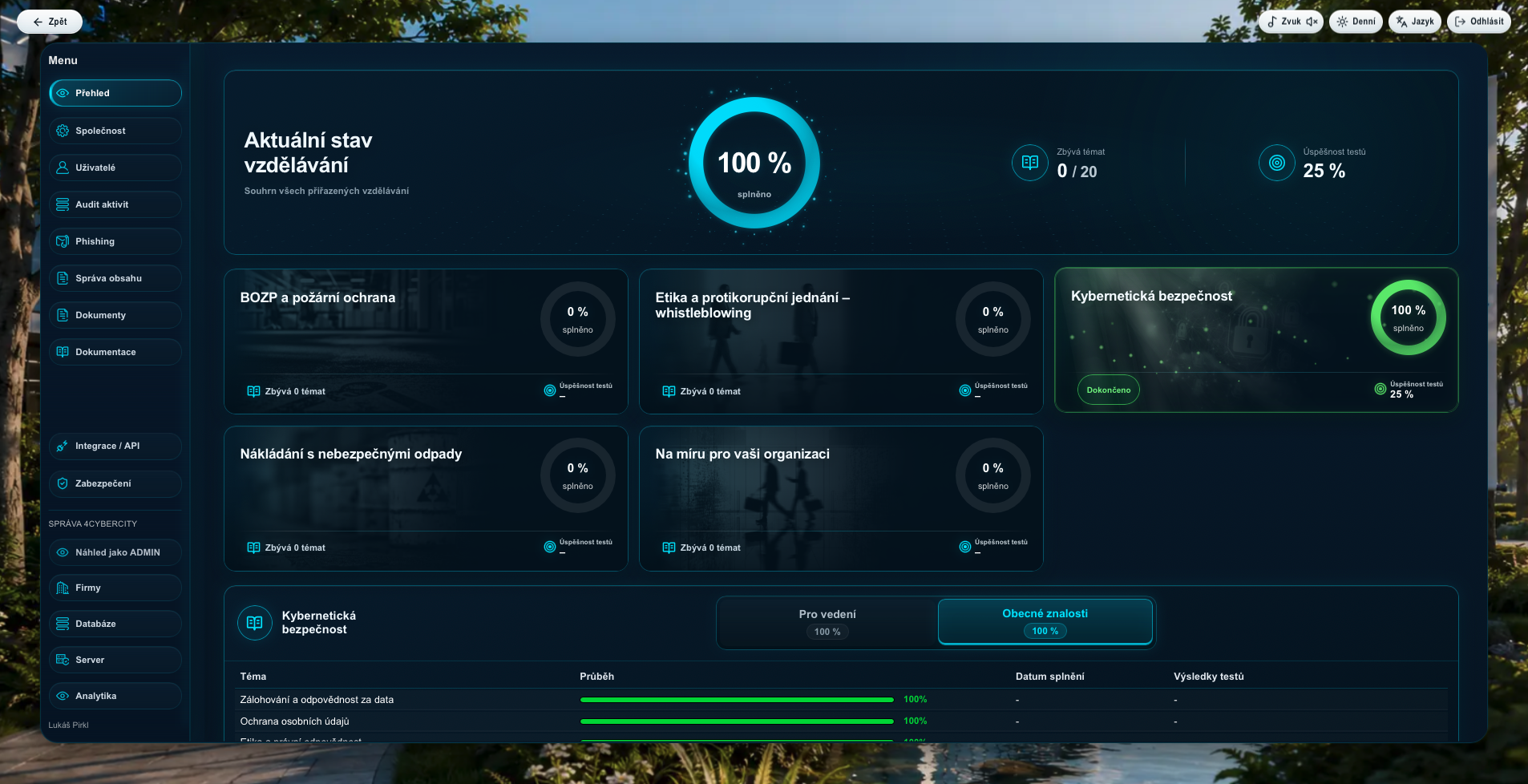Click the Průběh column header
The height and width of the screenshot is (784, 1528).
pos(597,677)
